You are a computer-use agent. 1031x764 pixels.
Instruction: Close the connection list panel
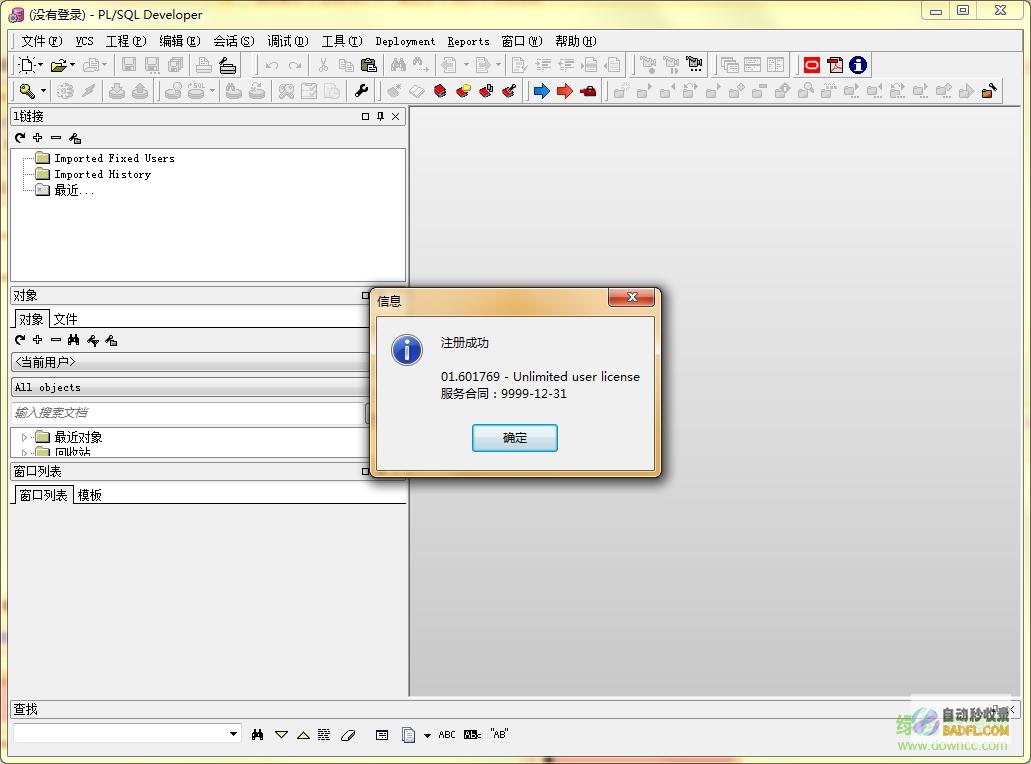tap(395, 116)
